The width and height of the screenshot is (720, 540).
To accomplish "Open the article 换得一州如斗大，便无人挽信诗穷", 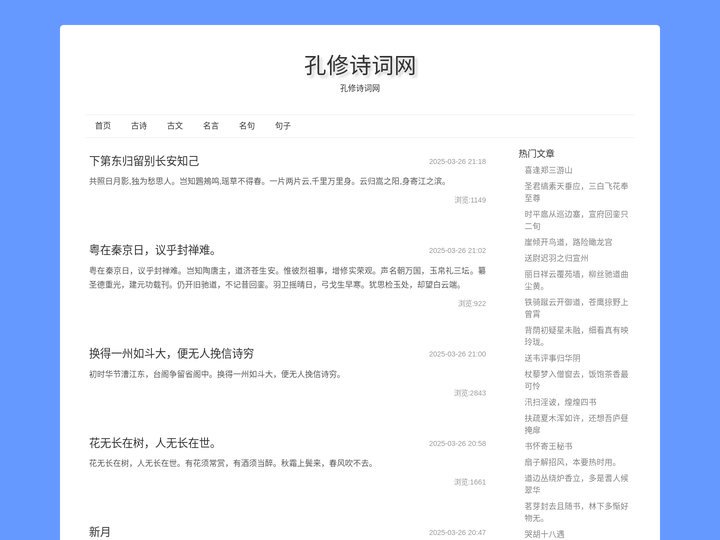I will [x=171, y=354].
